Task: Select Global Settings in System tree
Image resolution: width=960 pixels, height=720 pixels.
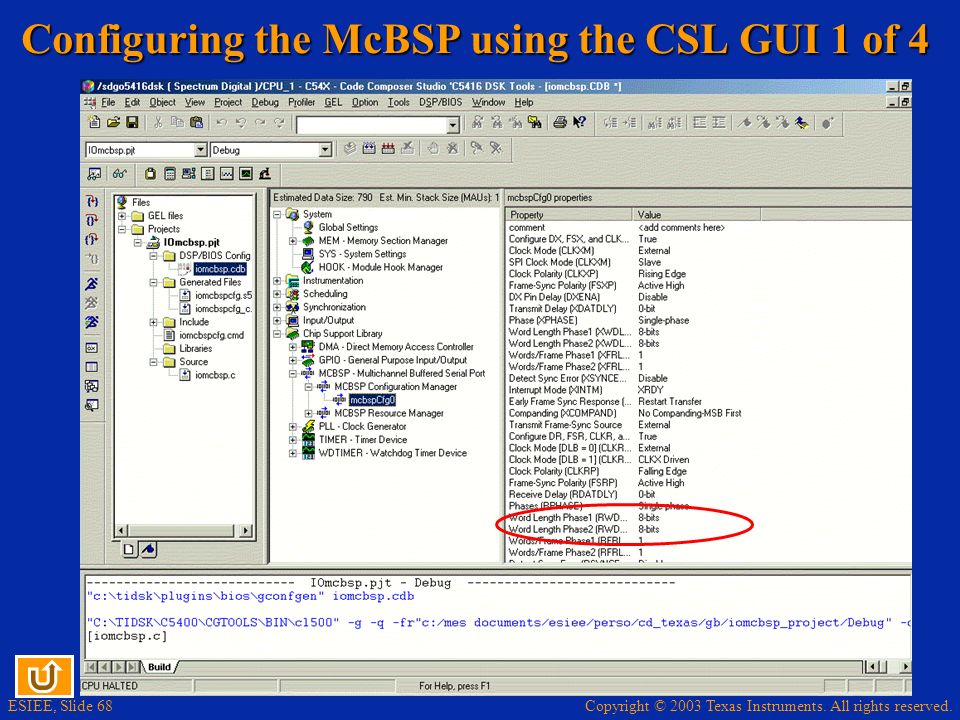Action: (348, 227)
